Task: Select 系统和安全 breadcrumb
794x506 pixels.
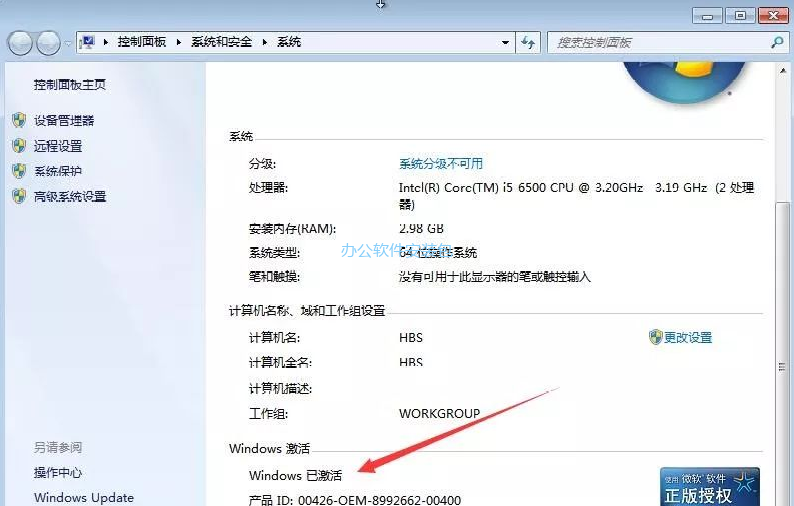Action: [x=221, y=42]
